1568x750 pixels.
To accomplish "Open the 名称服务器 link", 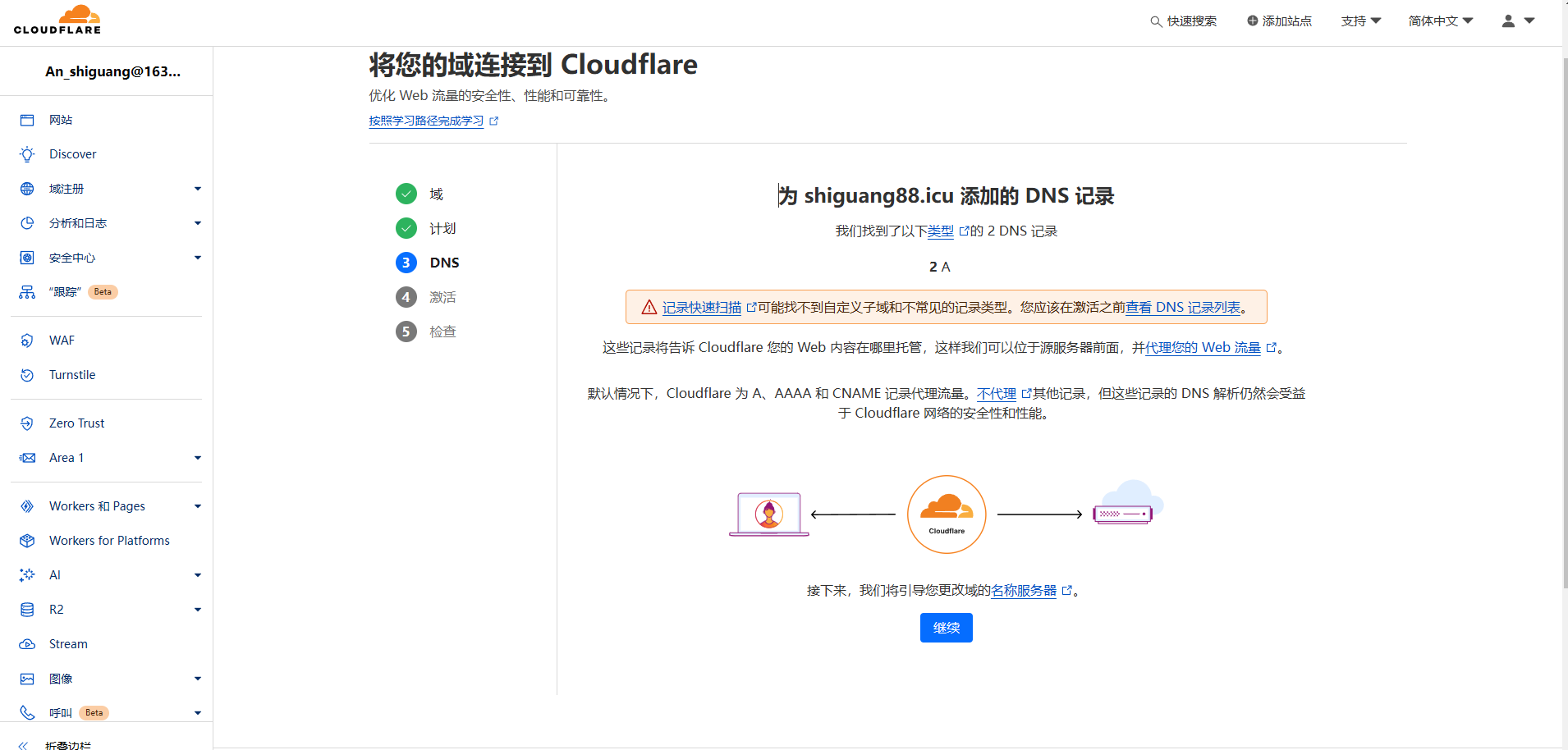I will tap(1024, 591).
